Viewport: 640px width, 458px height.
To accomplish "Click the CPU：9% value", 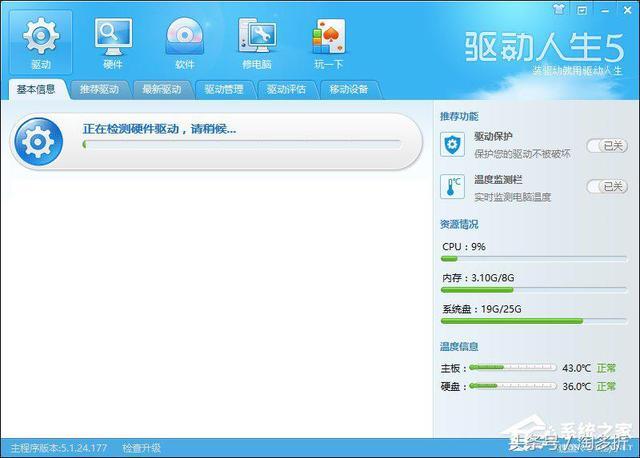I will pyautogui.click(x=464, y=247).
